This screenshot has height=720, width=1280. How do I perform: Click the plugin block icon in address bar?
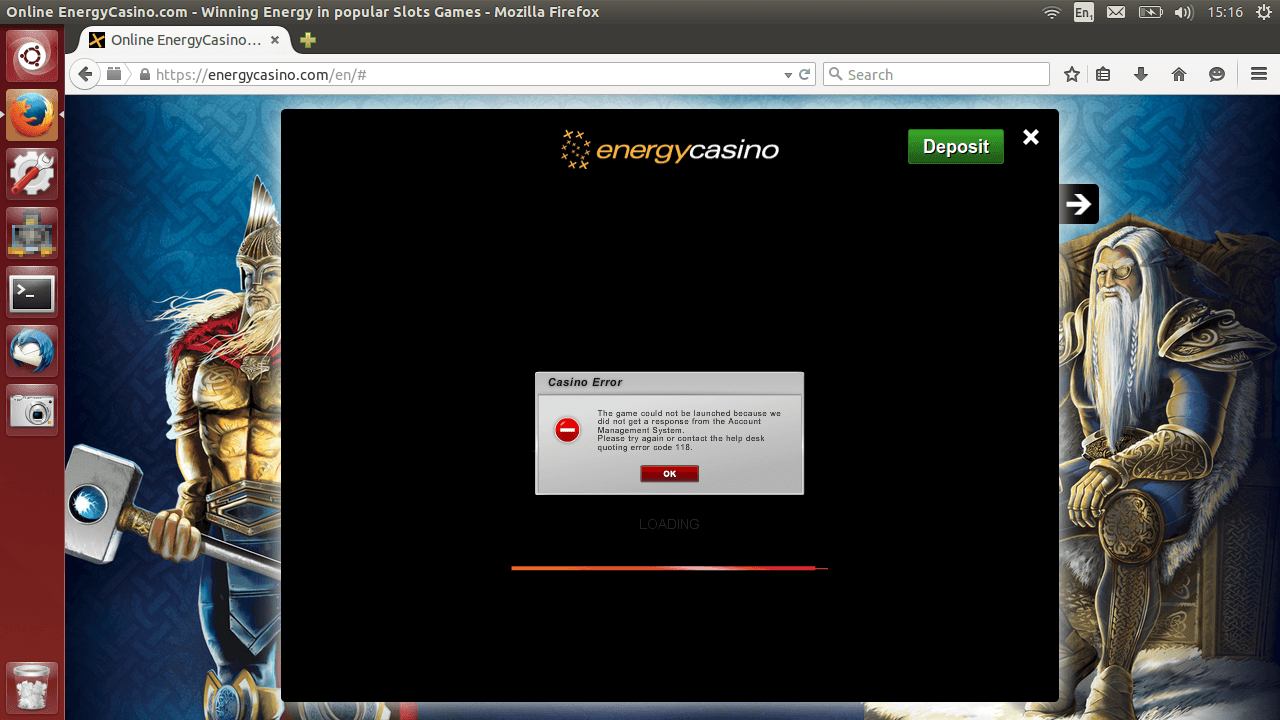pyautogui.click(x=114, y=74)
